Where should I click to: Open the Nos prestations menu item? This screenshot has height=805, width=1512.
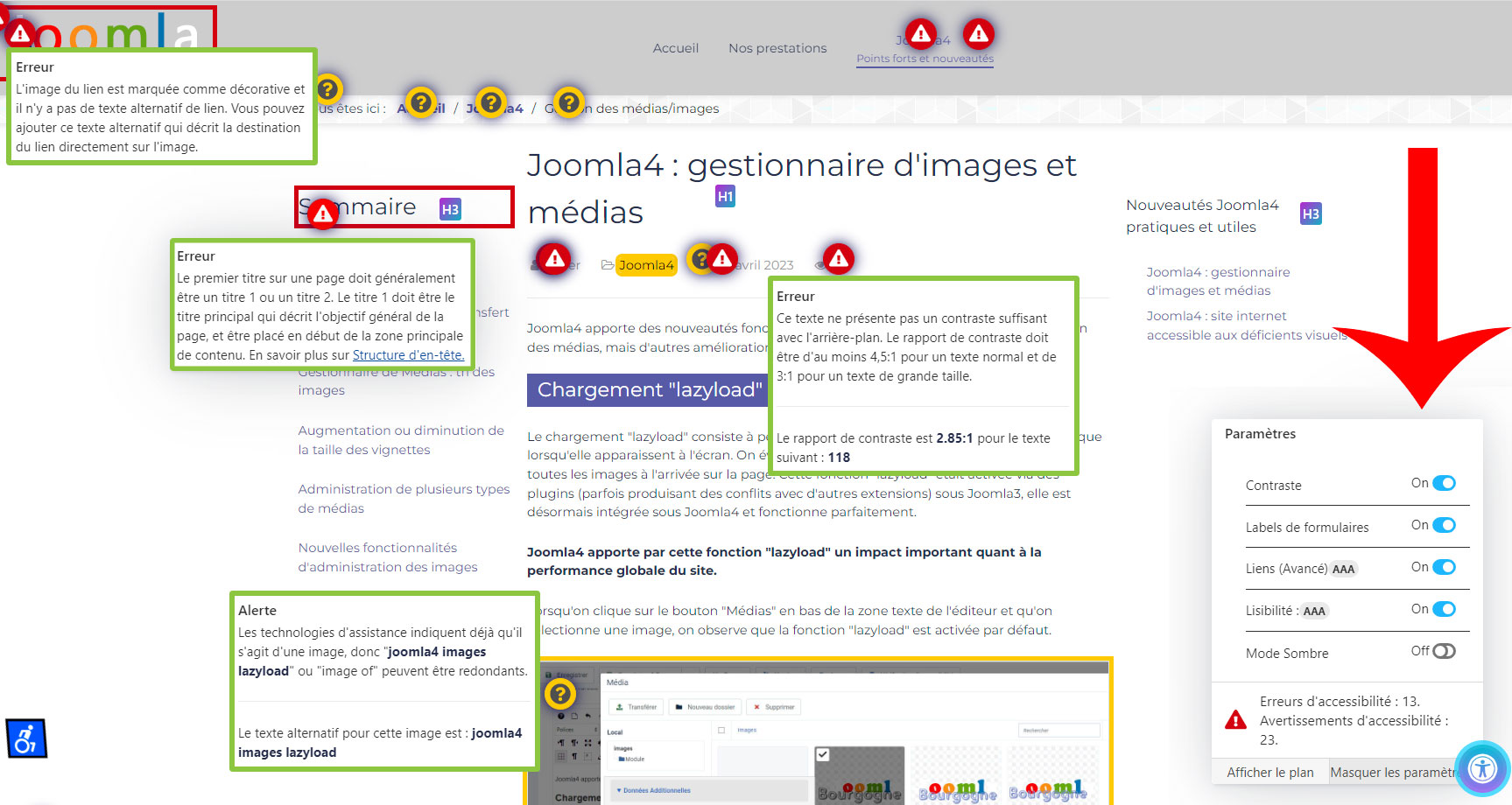pos(777,48)
